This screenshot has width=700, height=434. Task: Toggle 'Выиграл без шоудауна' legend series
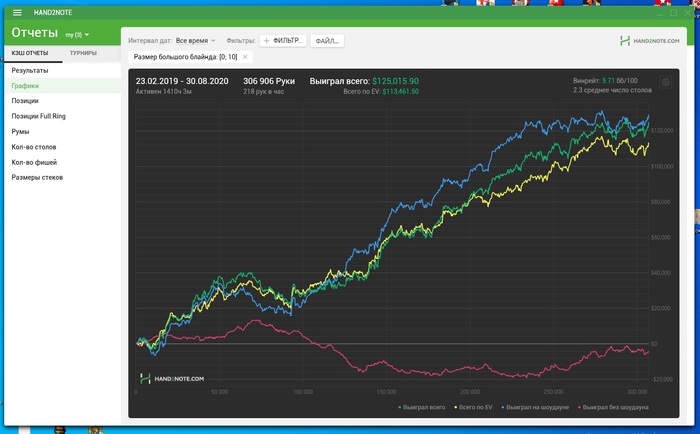point(613,407)
